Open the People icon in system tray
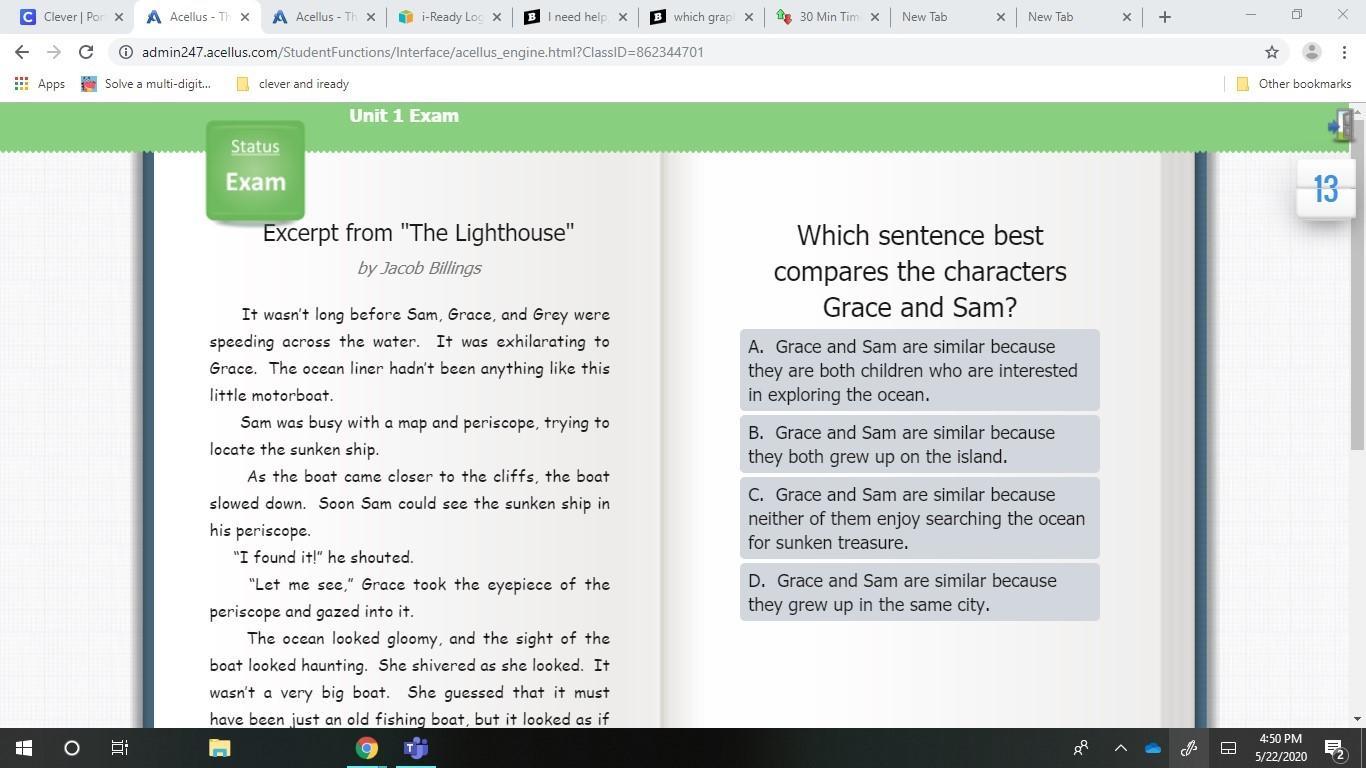This screenshot has width=1366, height=768. (x=1081, y=748)
